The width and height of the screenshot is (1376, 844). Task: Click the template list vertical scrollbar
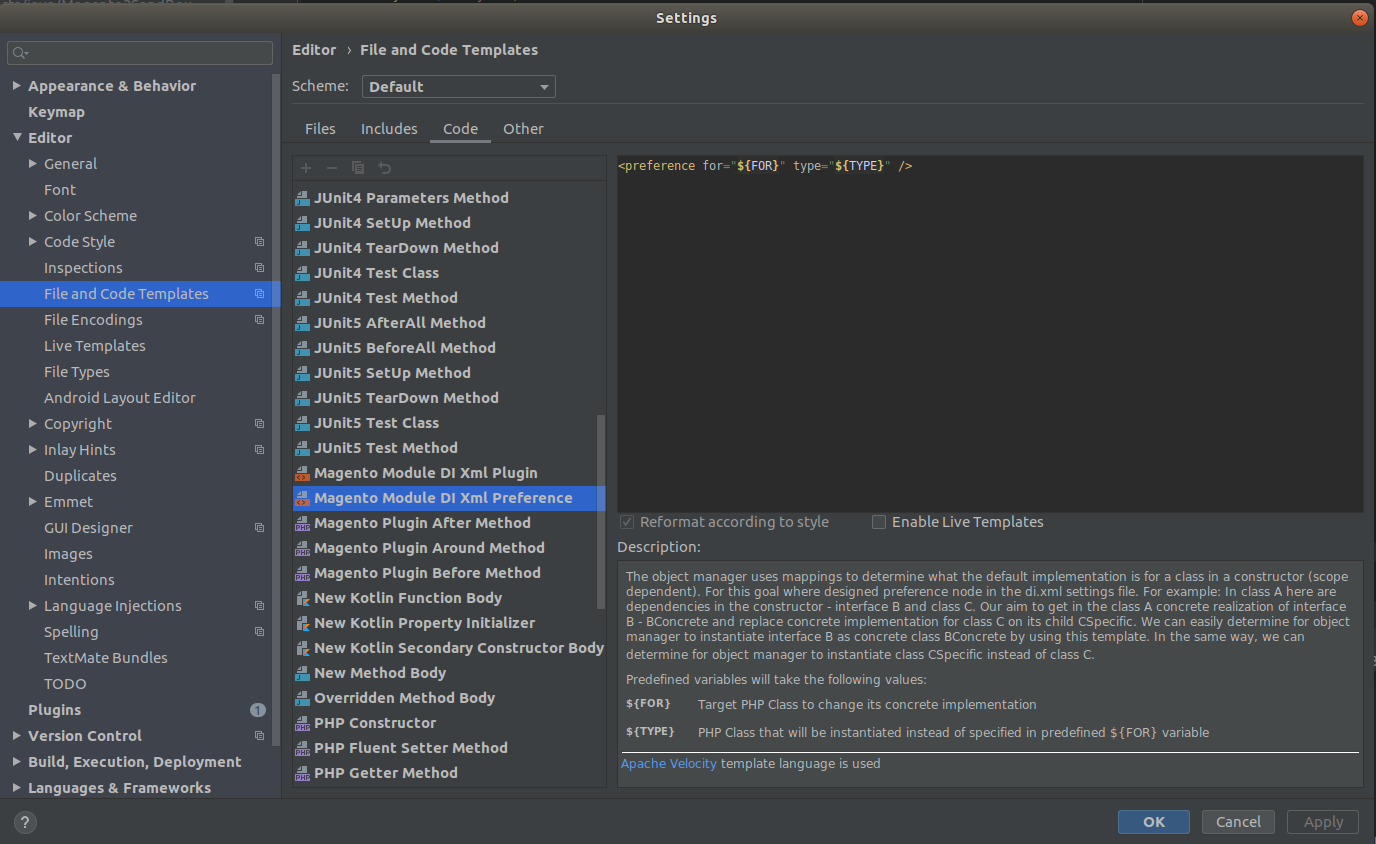click(x=601, y=510)
